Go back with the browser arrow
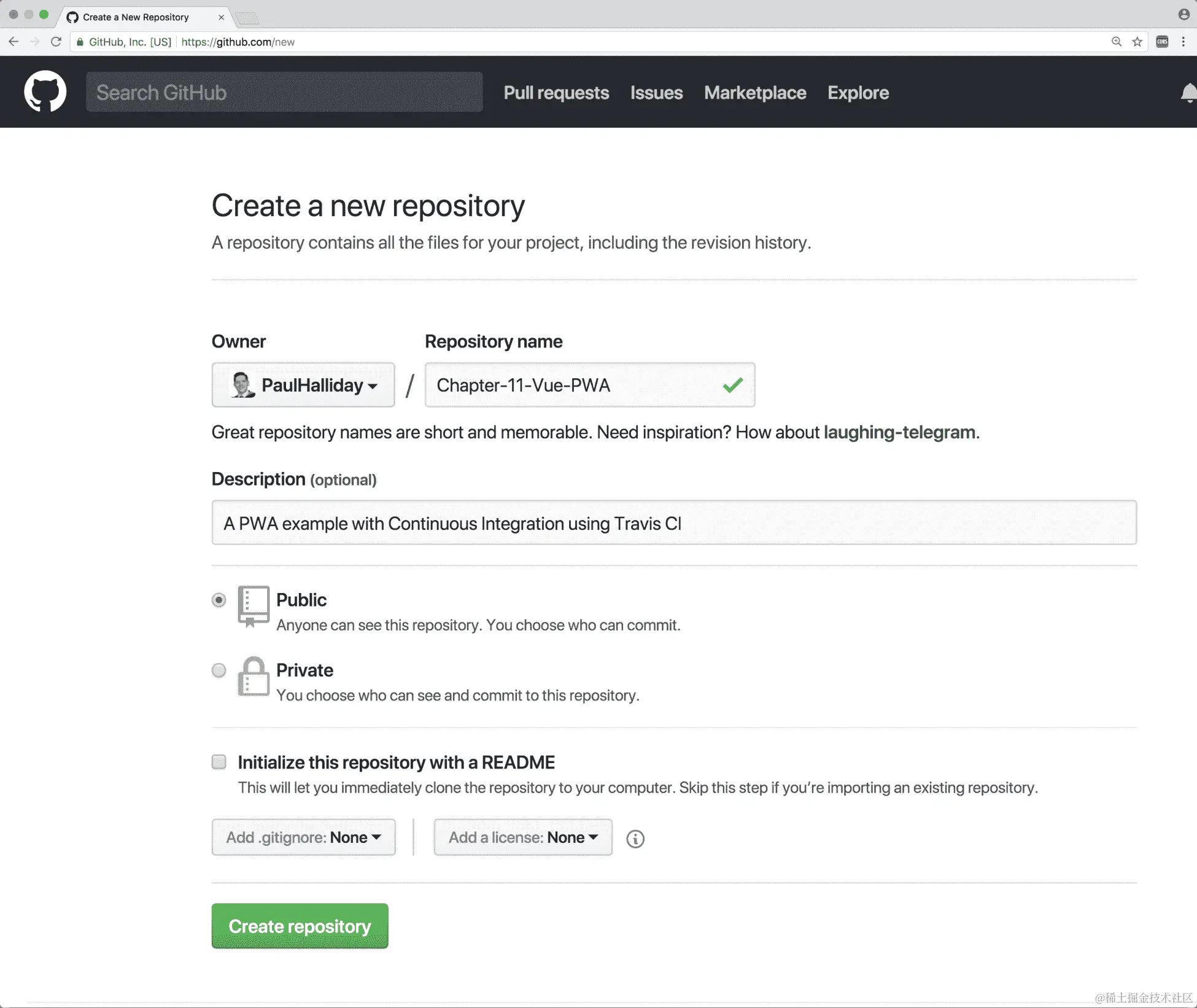Viewport: 1197px width, 1008px height. pos(14,42)
